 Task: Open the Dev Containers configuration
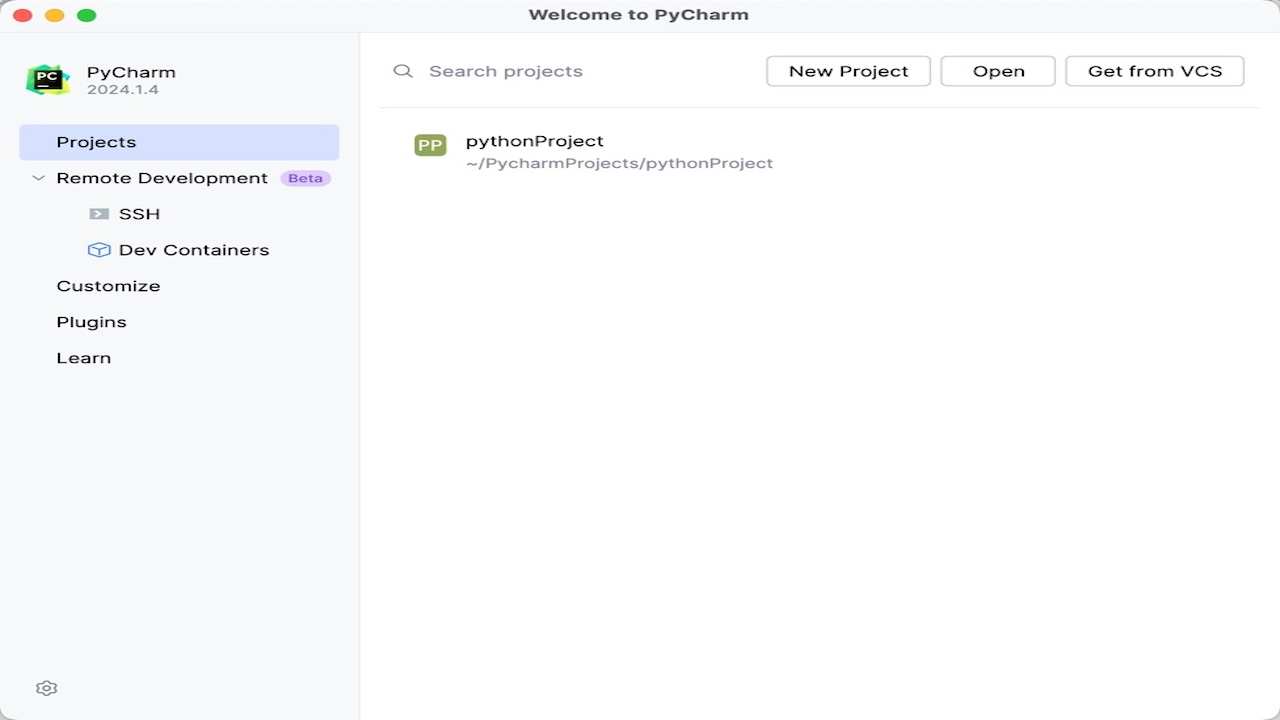pyautogui.click(x=193, y=249)
